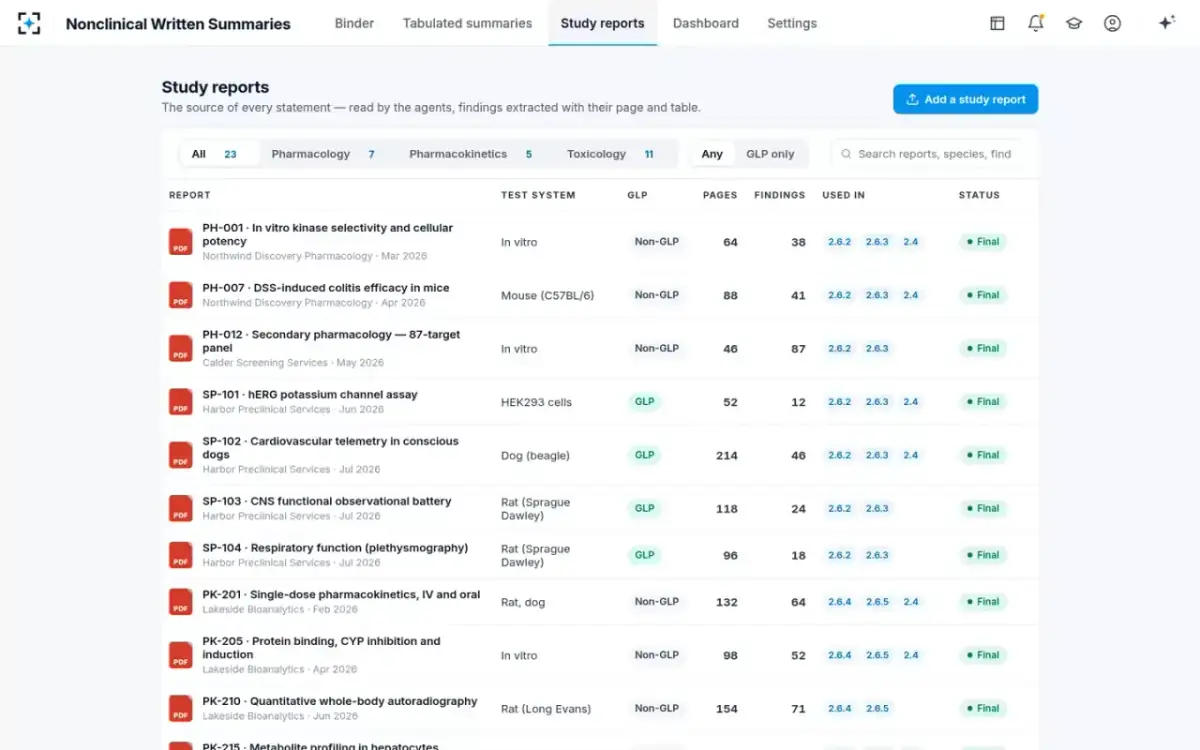Open the PDF icon for SP-101 report

coord(180,402)
